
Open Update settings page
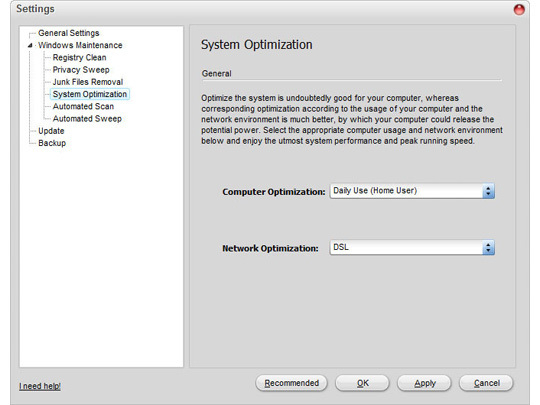51,131
